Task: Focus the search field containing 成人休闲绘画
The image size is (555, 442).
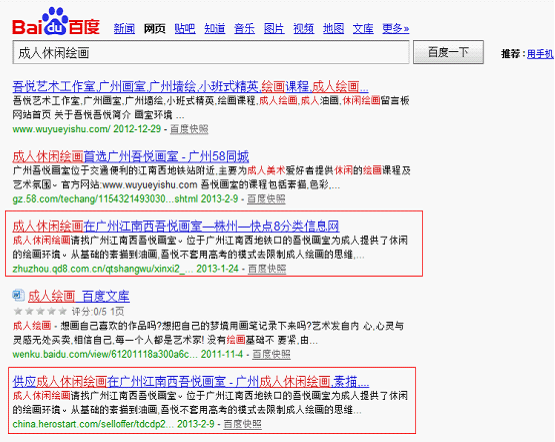Action: click(211, 52)
